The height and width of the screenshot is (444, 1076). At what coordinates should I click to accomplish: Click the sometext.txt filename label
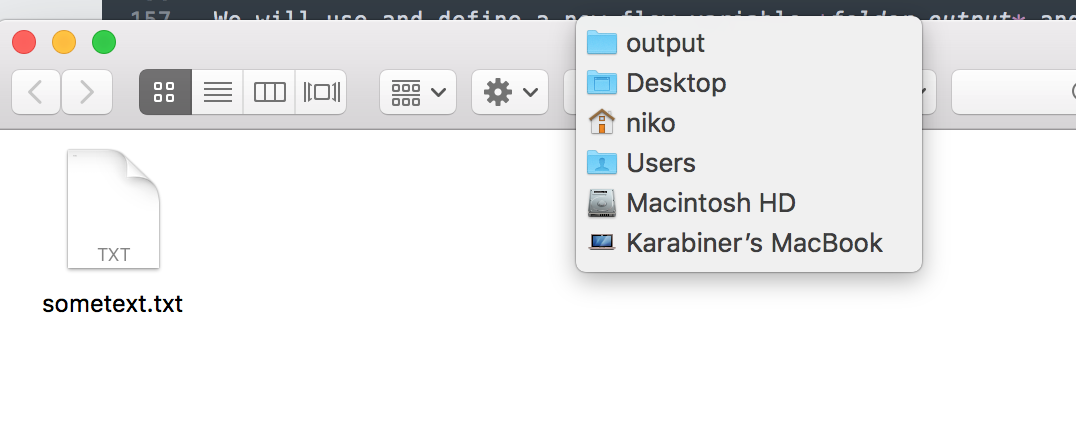(x=113, y=304)
